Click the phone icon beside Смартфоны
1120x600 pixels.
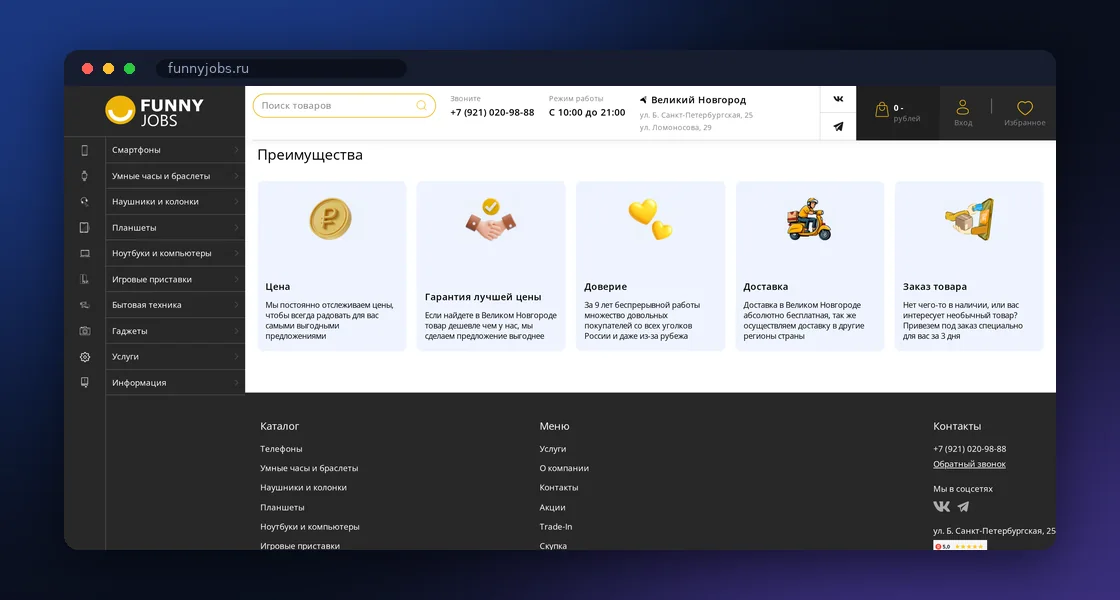84,150
